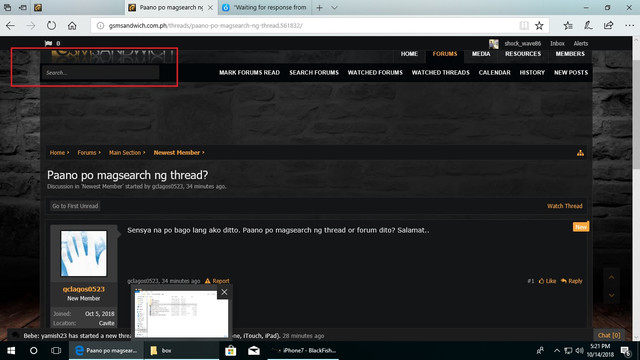Open Windows Start menu
Screen dimensions: 640x360
(x=11, y=351)
